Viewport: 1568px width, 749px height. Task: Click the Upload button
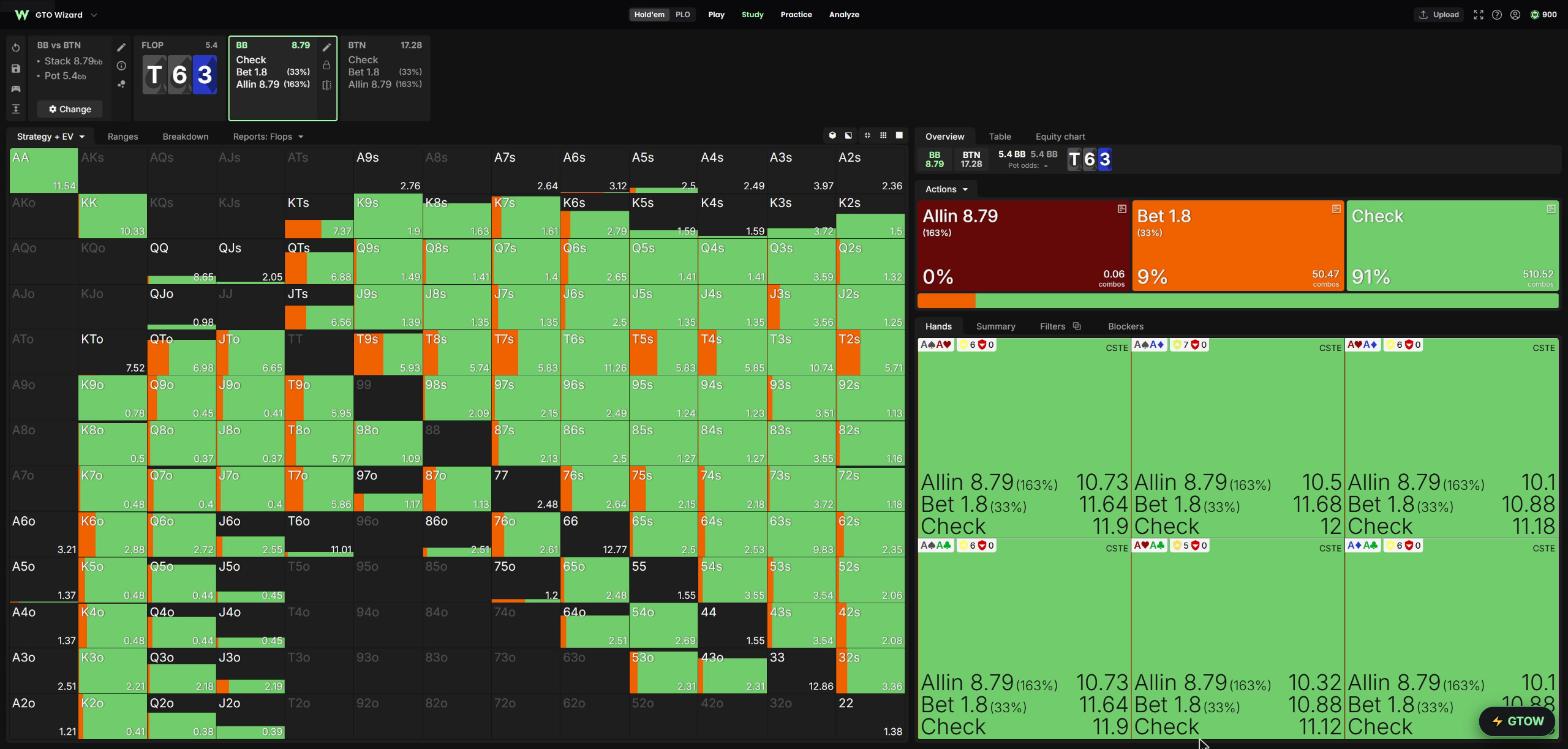[1438, 15]
